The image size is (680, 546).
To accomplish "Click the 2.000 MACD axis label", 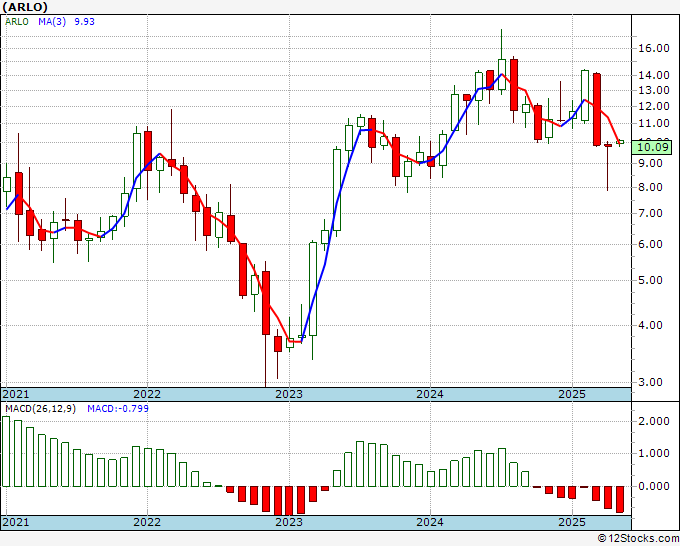I will [x=654, y=421].
